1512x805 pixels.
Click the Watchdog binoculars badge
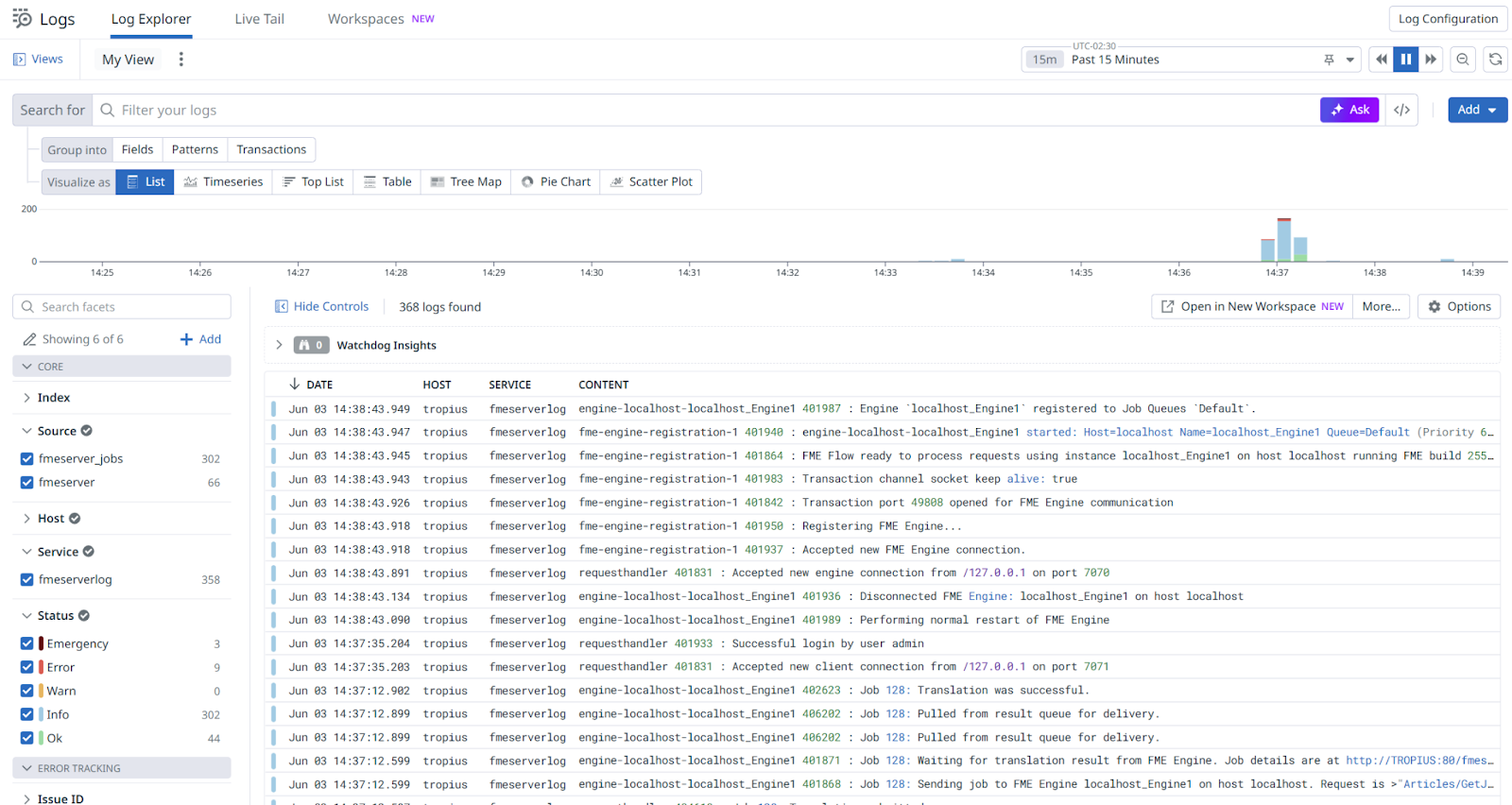(311, 345)
